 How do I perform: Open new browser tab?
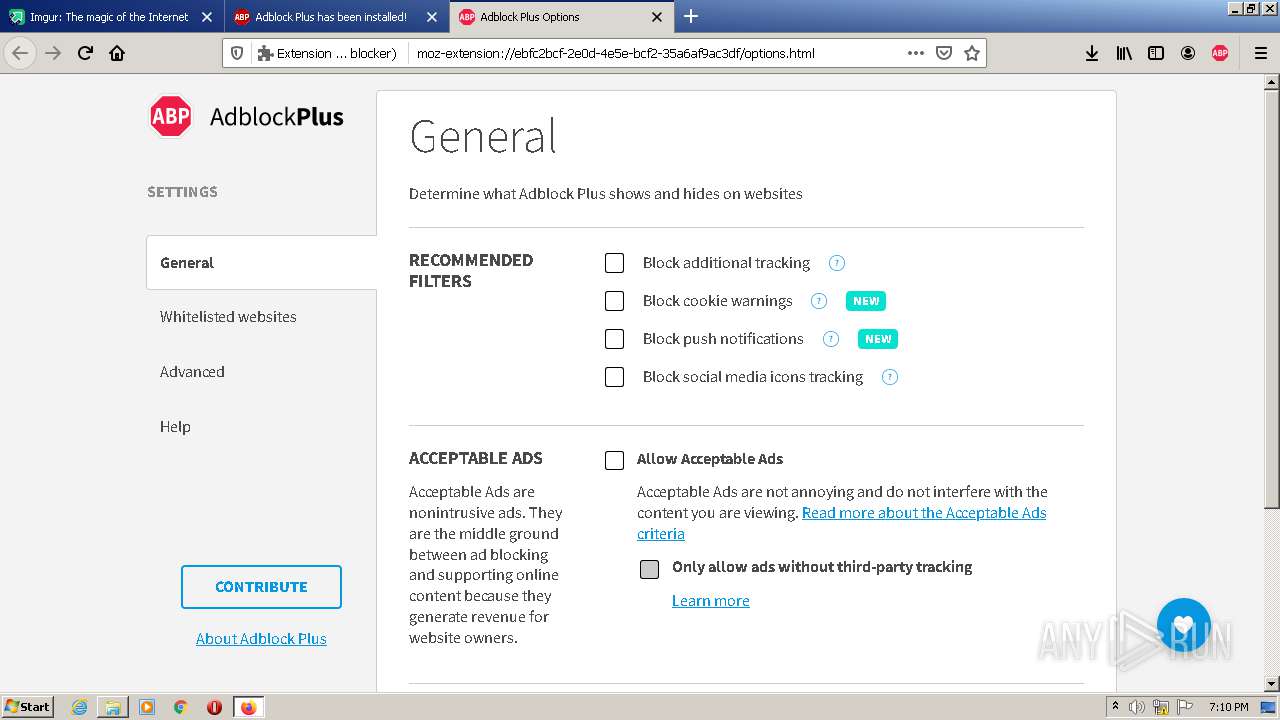click(691, 16)
